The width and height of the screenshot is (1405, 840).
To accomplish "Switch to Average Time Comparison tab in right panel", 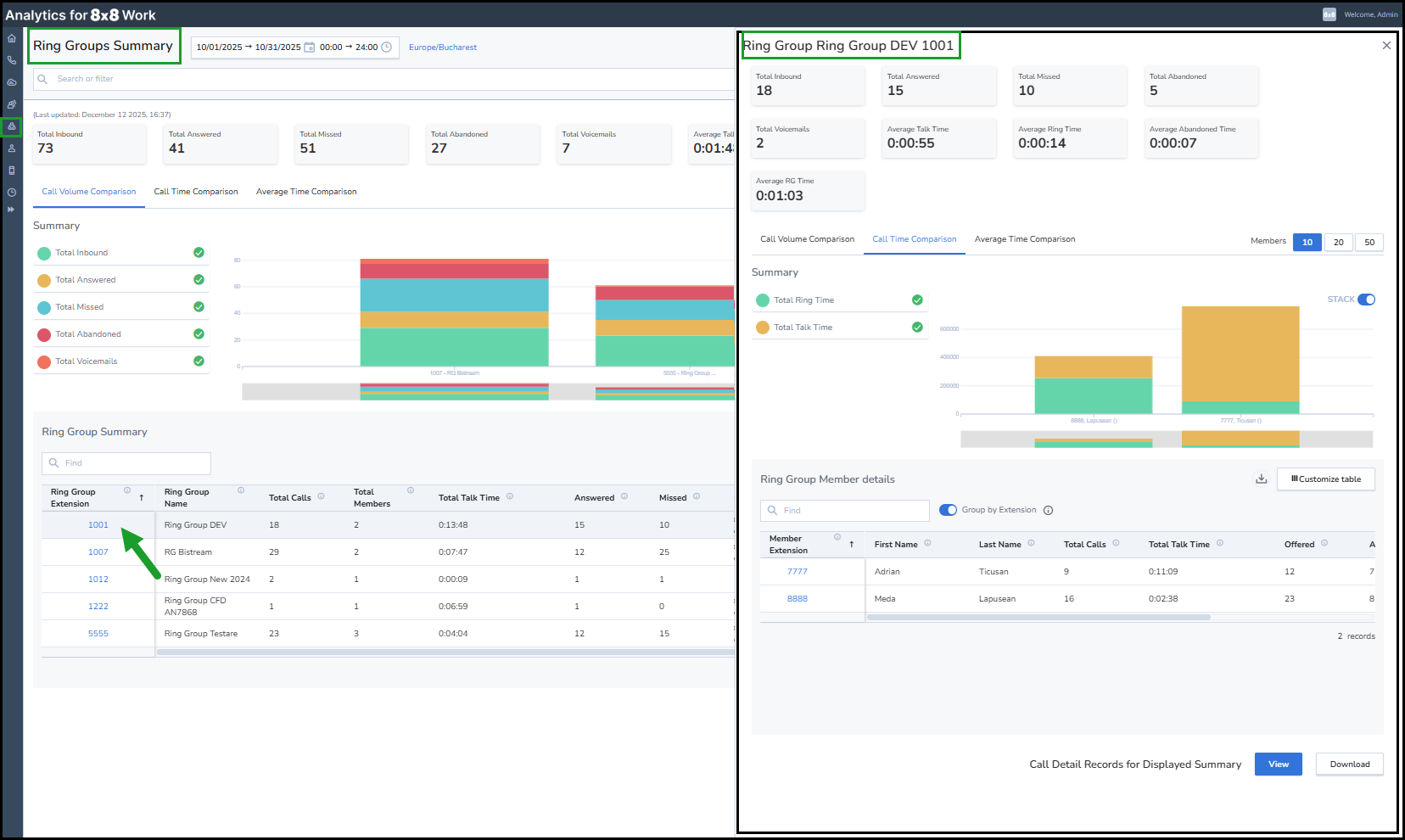I will 1024,239.
